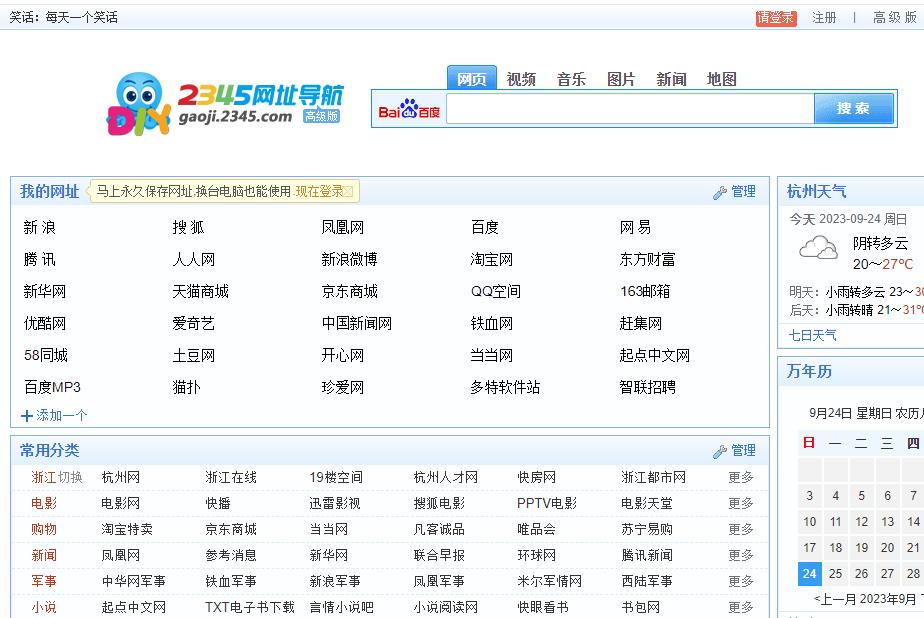Screen dimensions: 924x618
Task: Open the 铁血军事 link
Action: click(x=231, y=581)
